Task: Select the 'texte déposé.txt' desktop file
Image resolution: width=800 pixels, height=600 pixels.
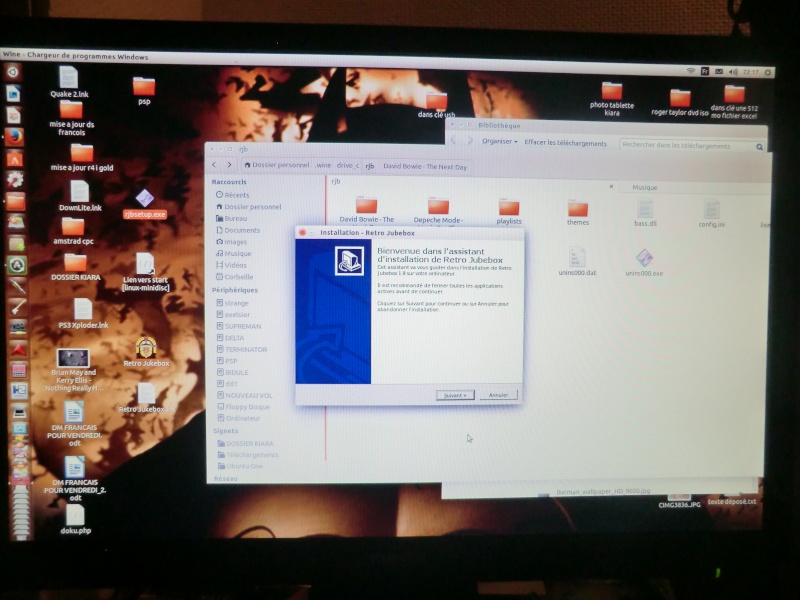Action: (x=732, y=499)
